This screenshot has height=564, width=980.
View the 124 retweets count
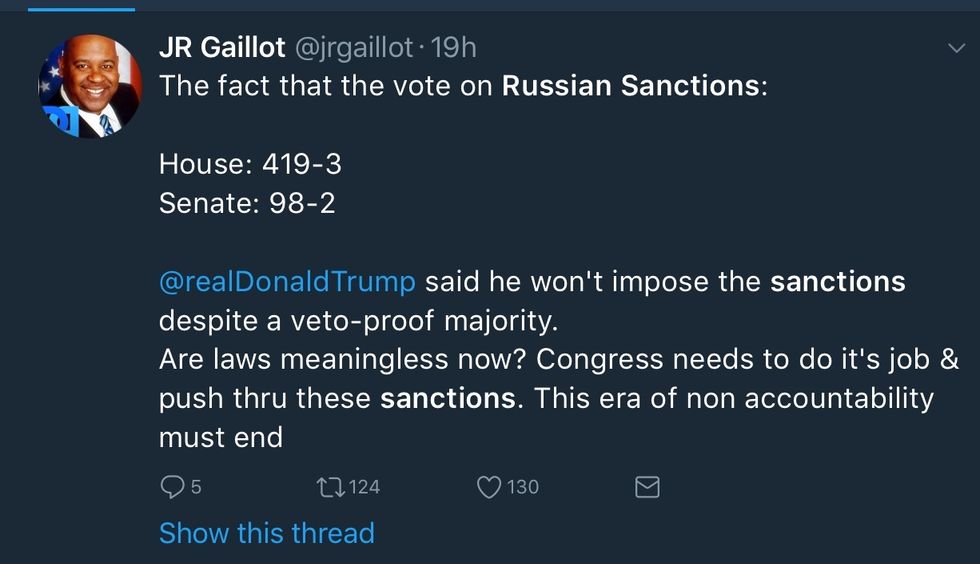click(364, 487)
